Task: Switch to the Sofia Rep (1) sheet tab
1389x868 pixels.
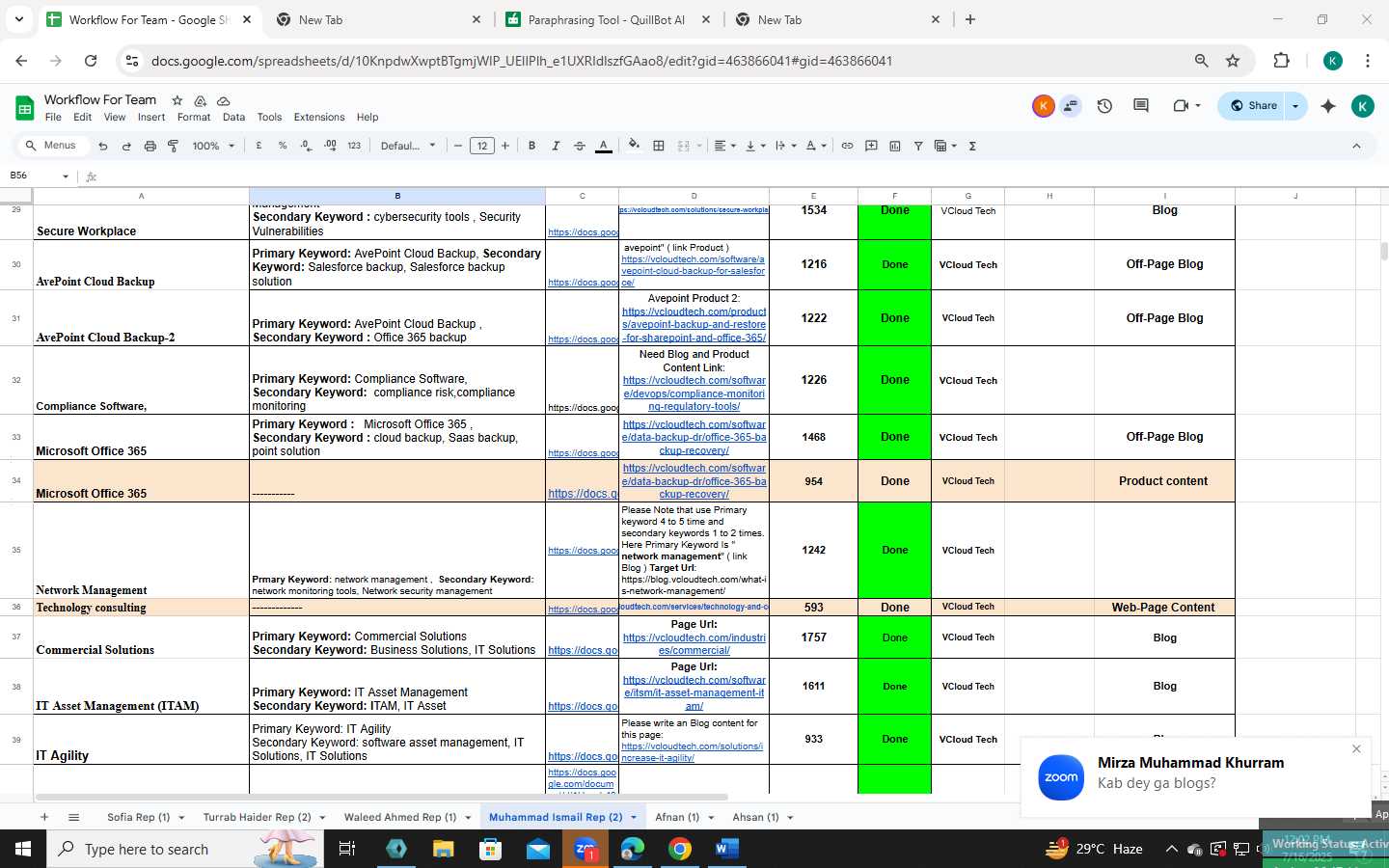Action: (138, 817)
